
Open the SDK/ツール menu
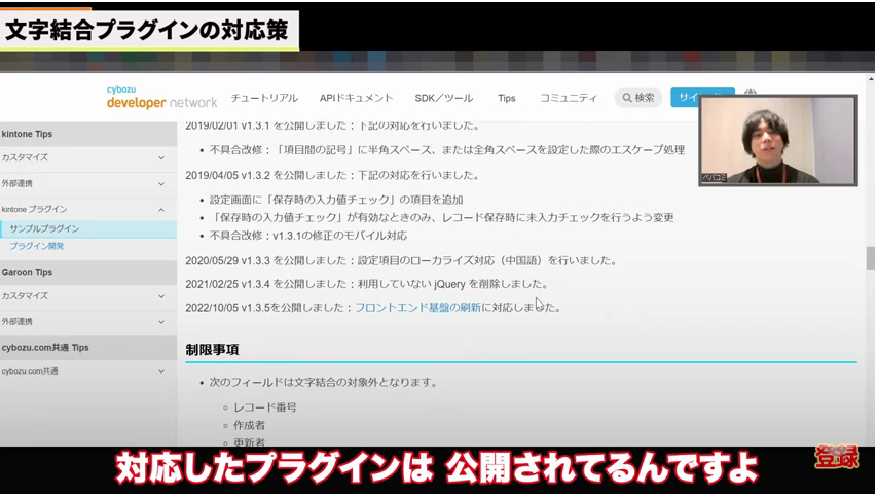point(444,98)
